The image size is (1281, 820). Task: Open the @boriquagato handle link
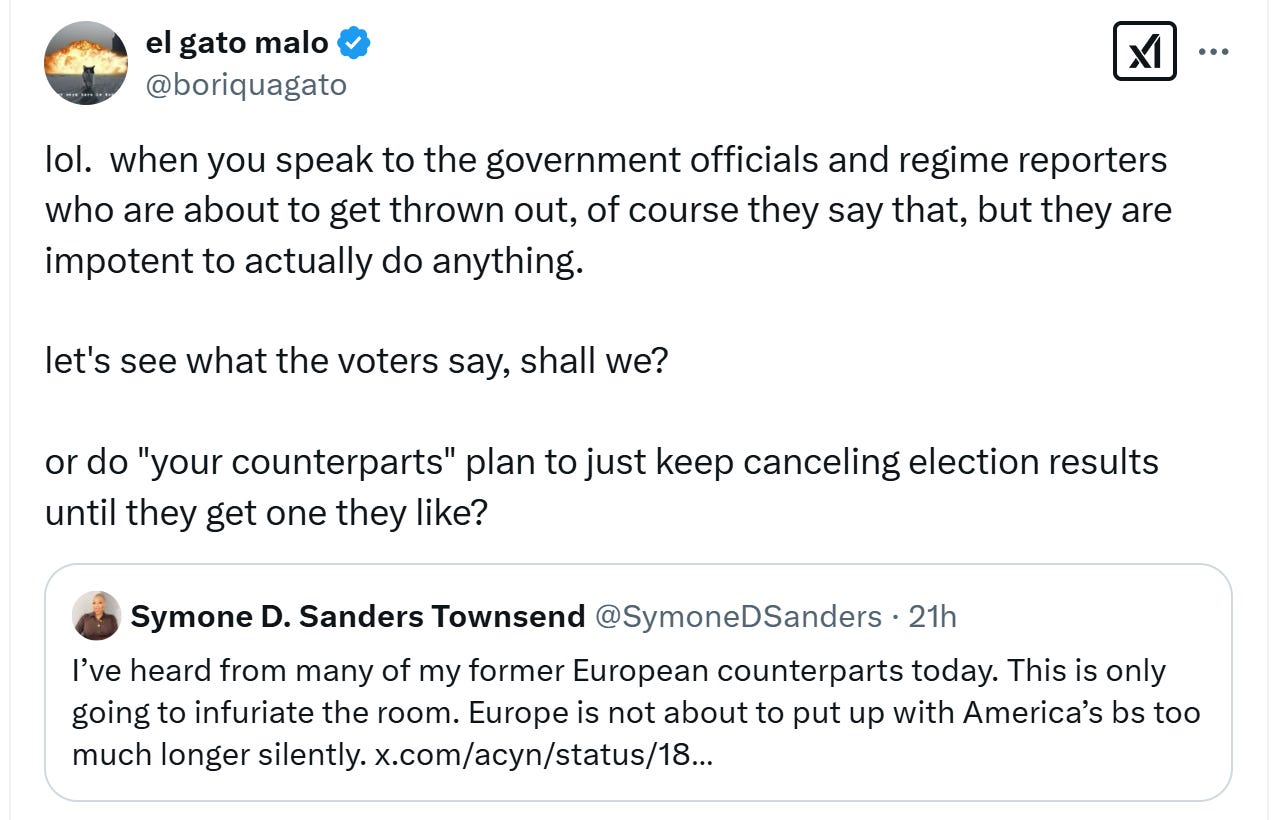tap(246, 85)
